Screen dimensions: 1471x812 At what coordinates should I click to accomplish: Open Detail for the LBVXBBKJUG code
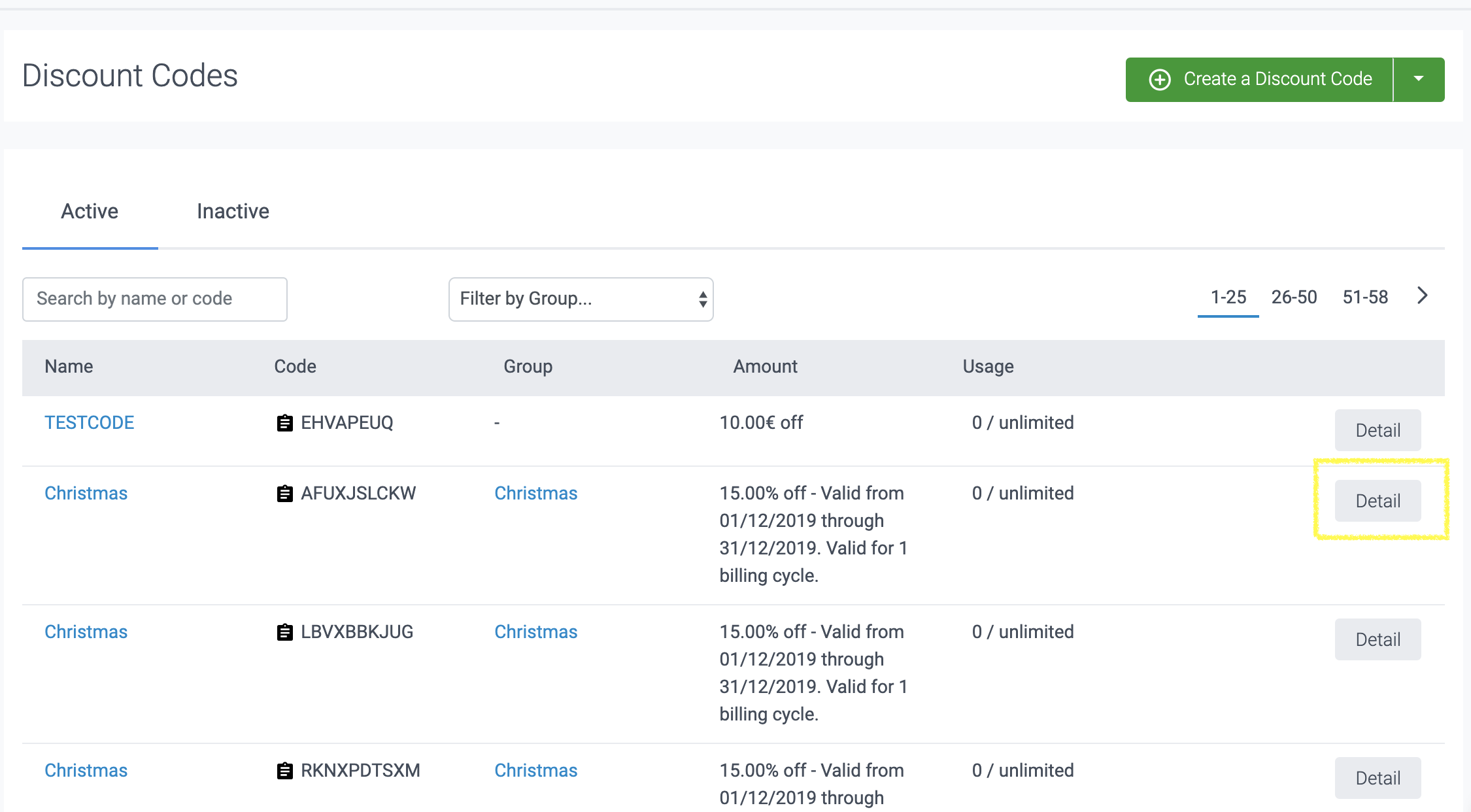coord(1378,639)
